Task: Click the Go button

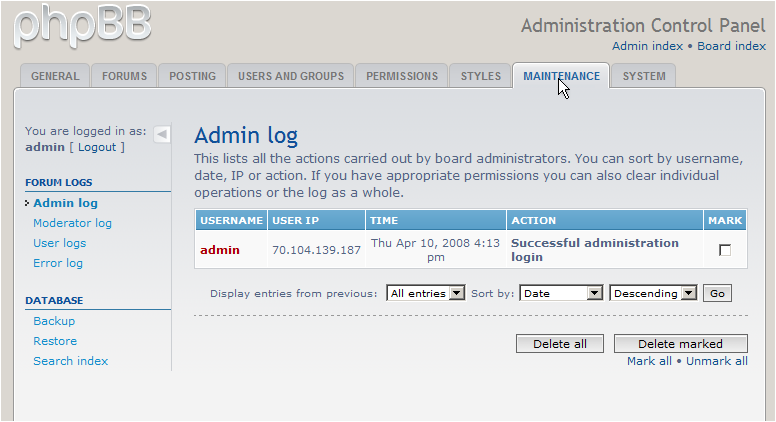Action: coord(717,293)
